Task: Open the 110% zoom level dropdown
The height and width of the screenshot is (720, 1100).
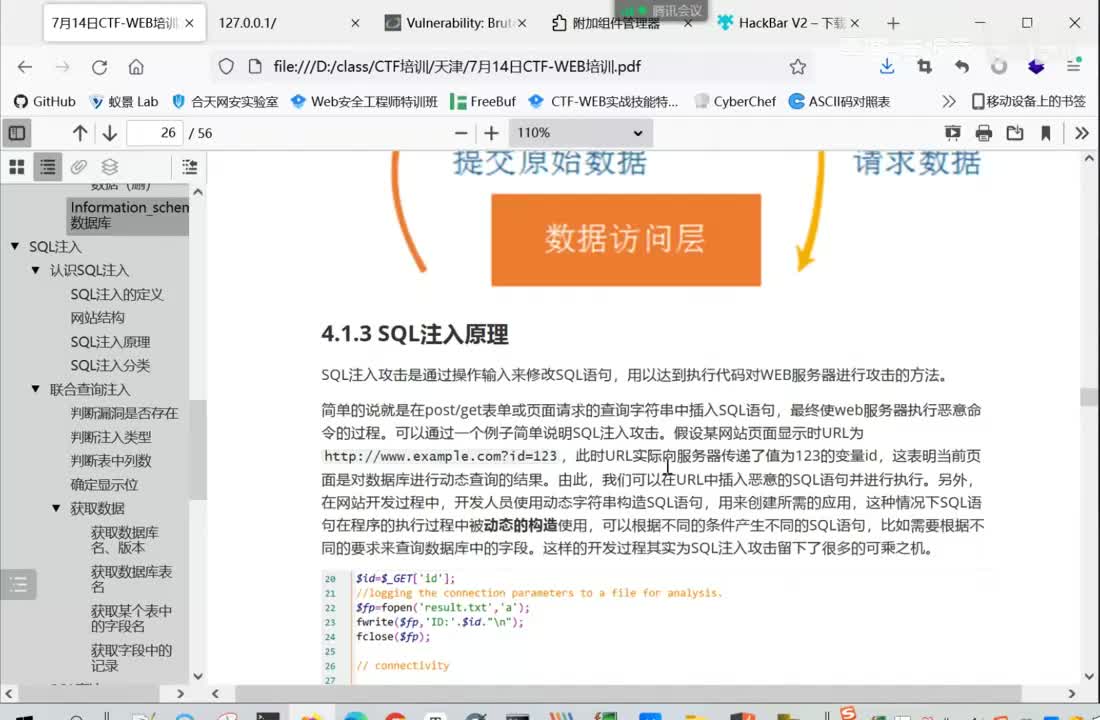Action: (x=580, y=133)
